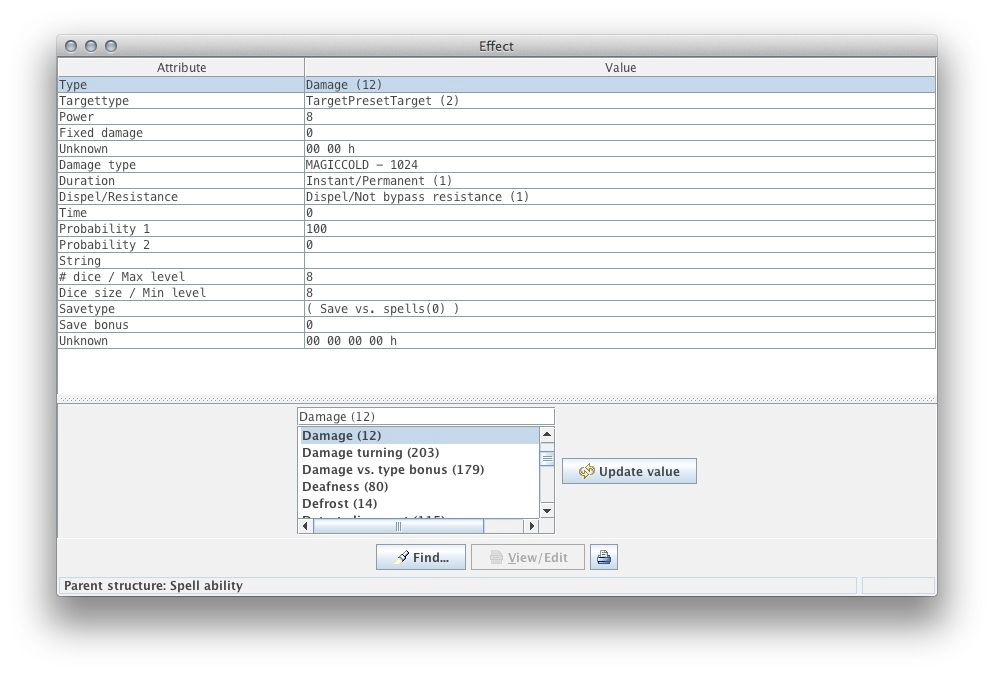Select Damage turning (203) in list
Image resolution: width=994 pixels, height=675 pixels.
pos(370,453)
